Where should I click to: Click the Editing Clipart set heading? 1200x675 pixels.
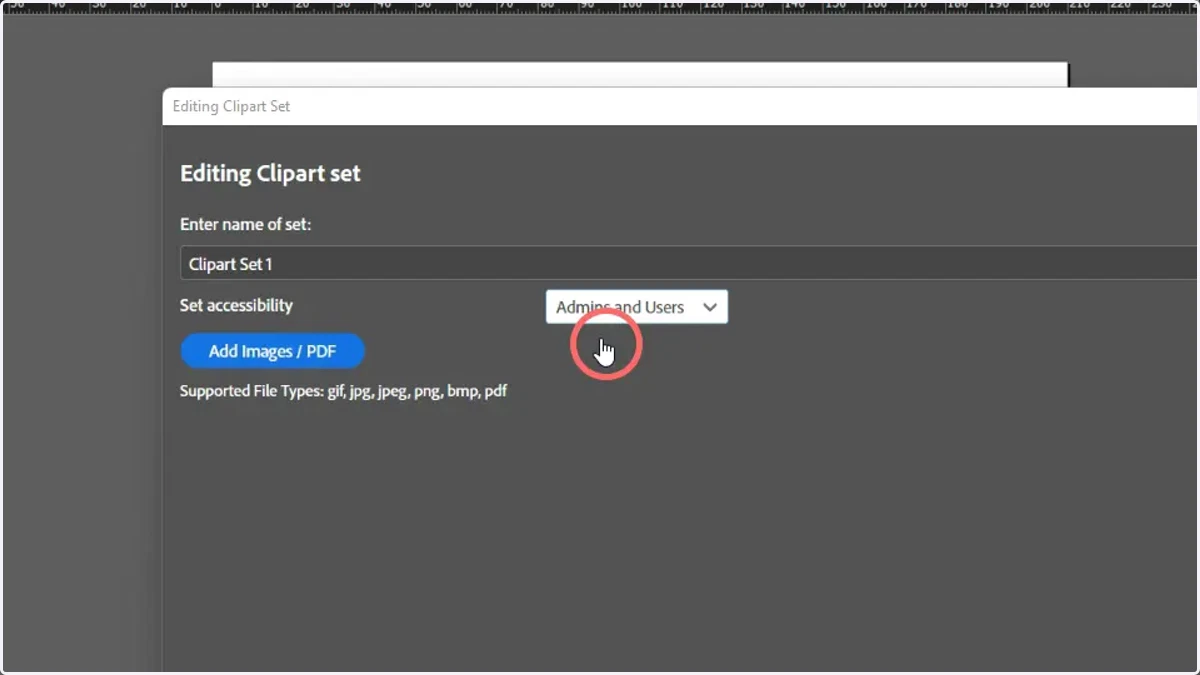[x=270, y=173]
